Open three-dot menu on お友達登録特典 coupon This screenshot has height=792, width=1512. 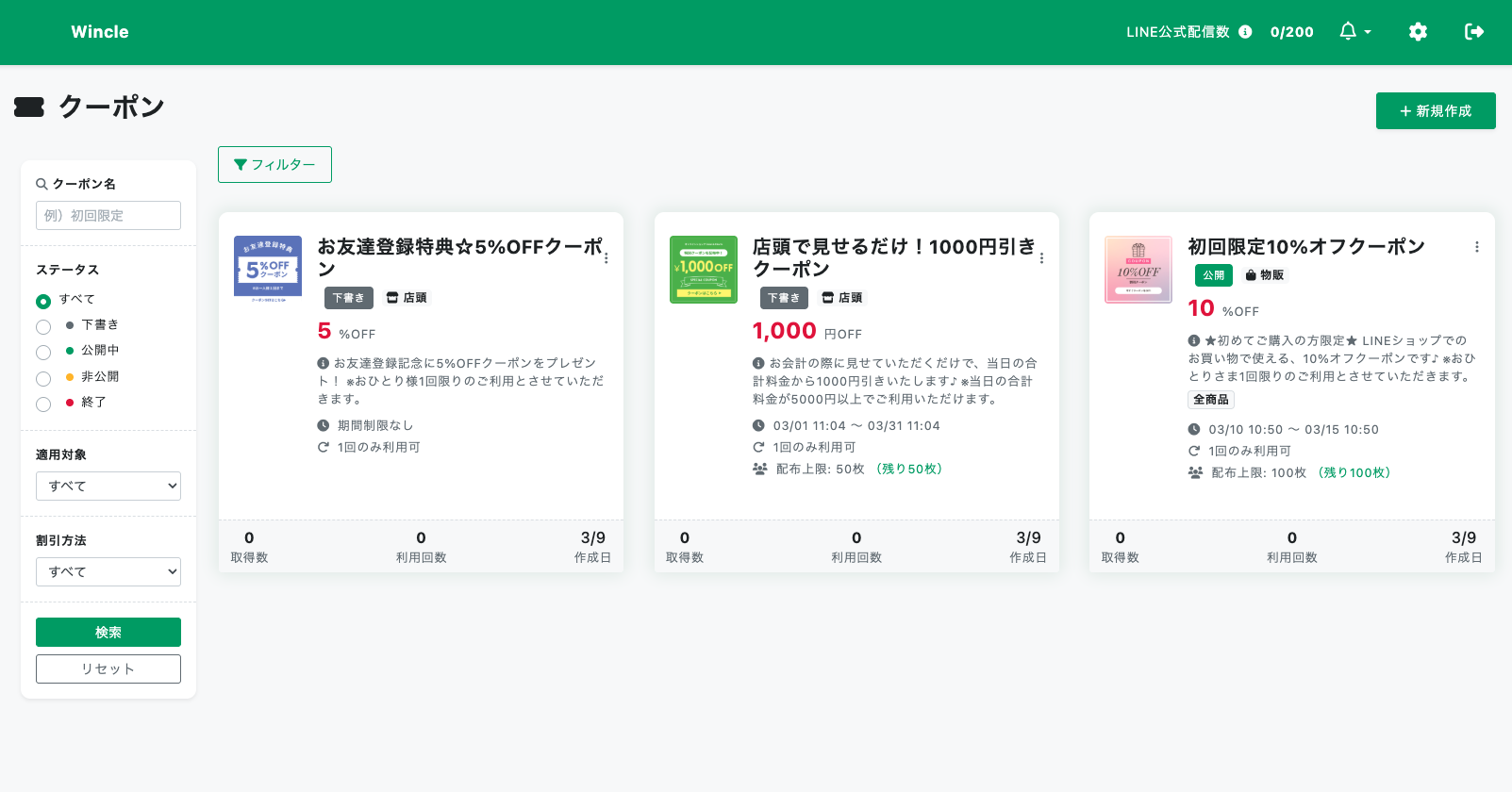coord(606,257)
